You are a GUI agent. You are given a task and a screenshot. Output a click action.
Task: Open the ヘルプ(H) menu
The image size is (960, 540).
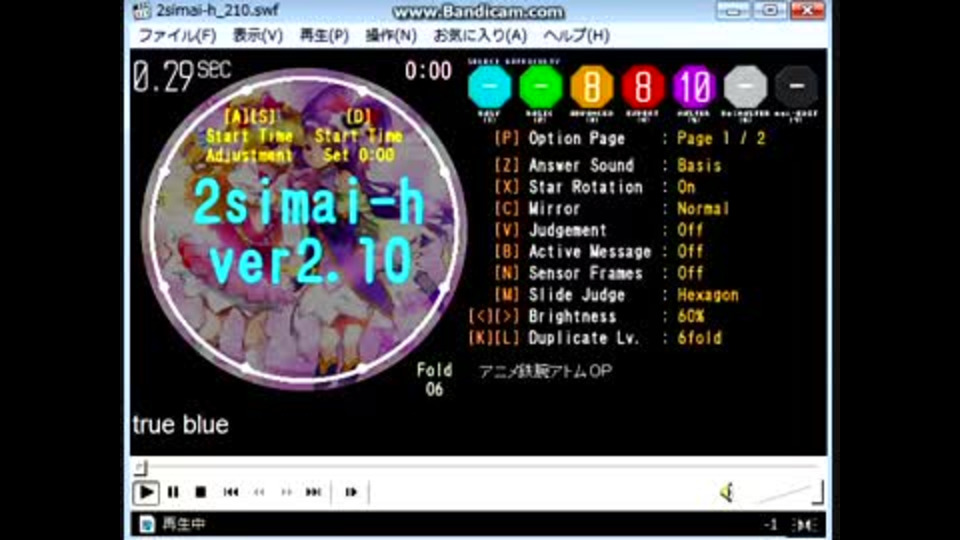tap(576, 36)
